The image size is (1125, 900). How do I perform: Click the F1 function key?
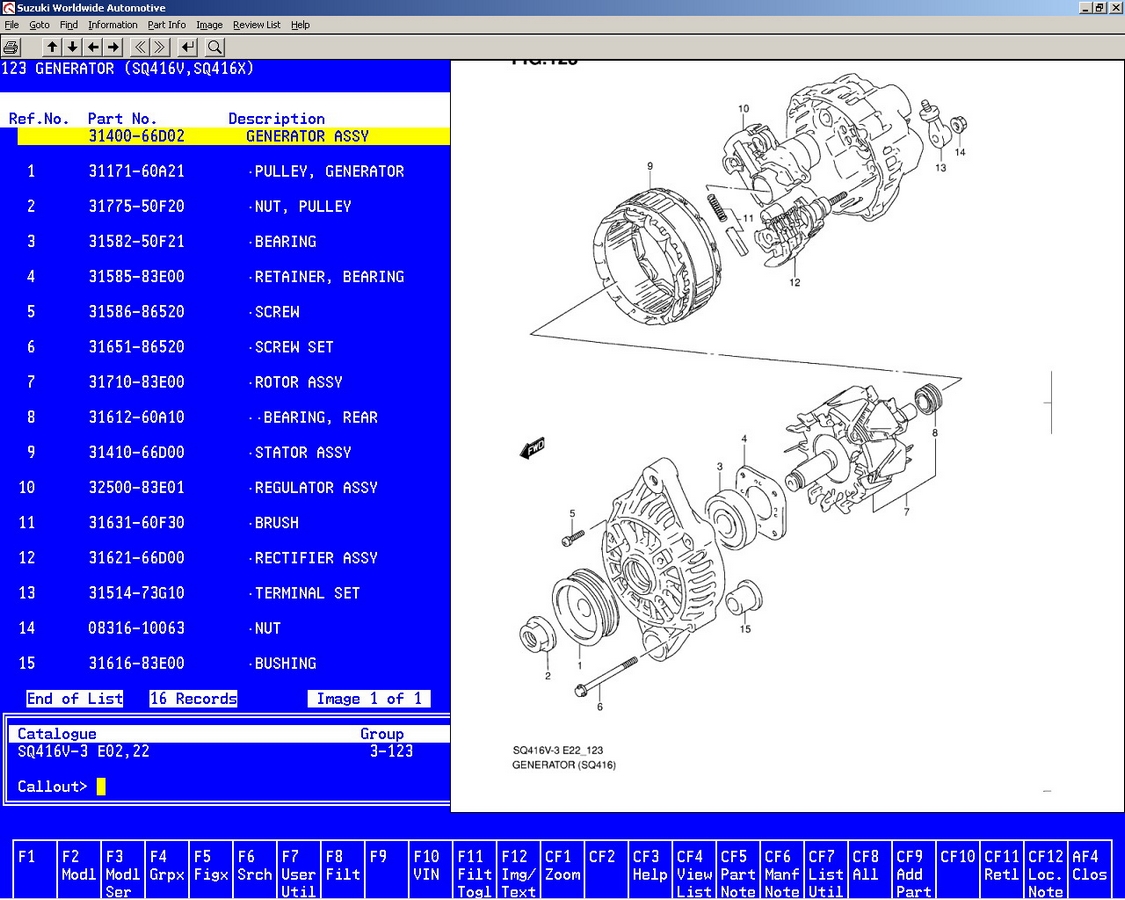34,869
